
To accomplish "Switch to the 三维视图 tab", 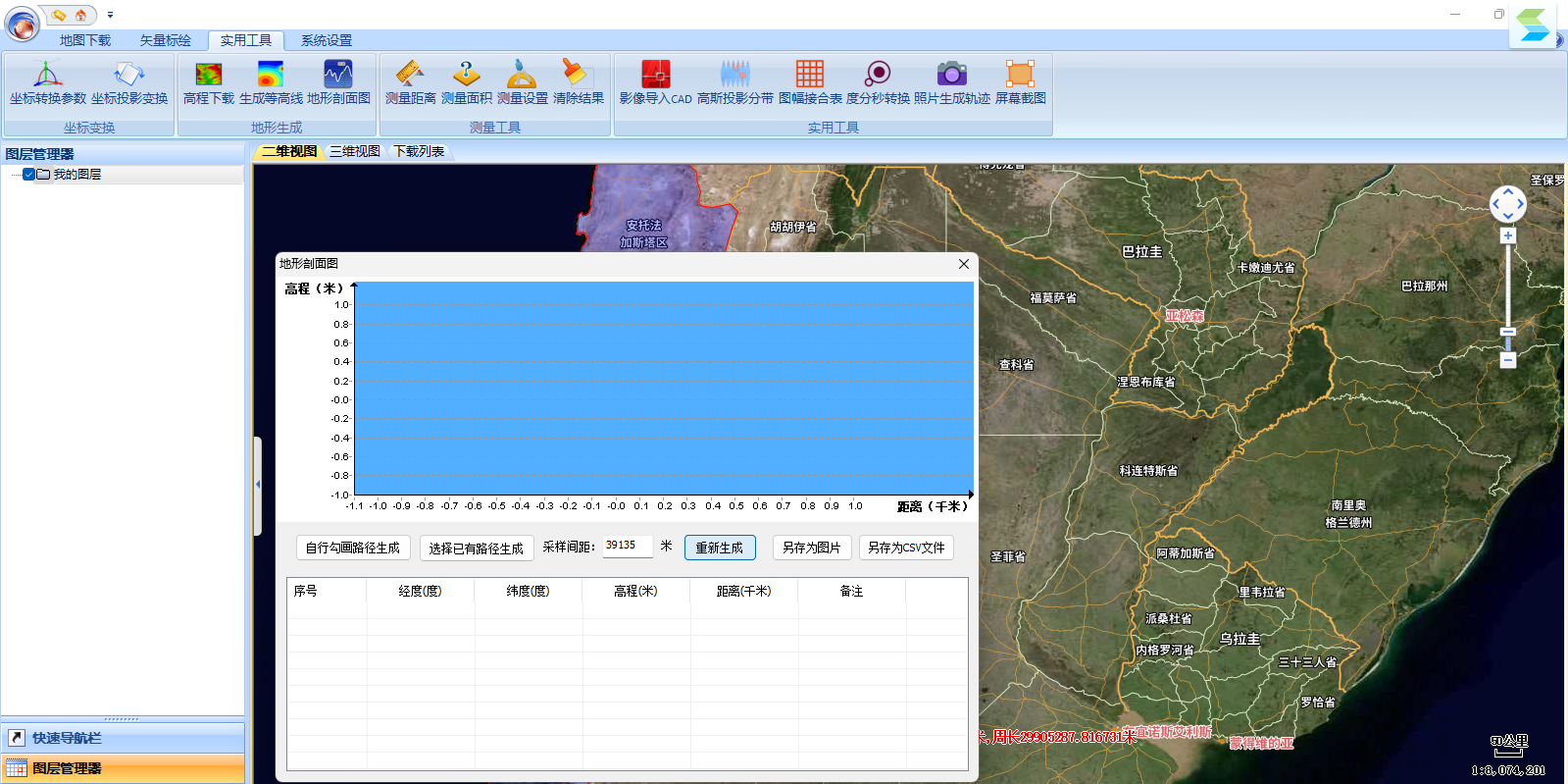I will pos(354,151).
